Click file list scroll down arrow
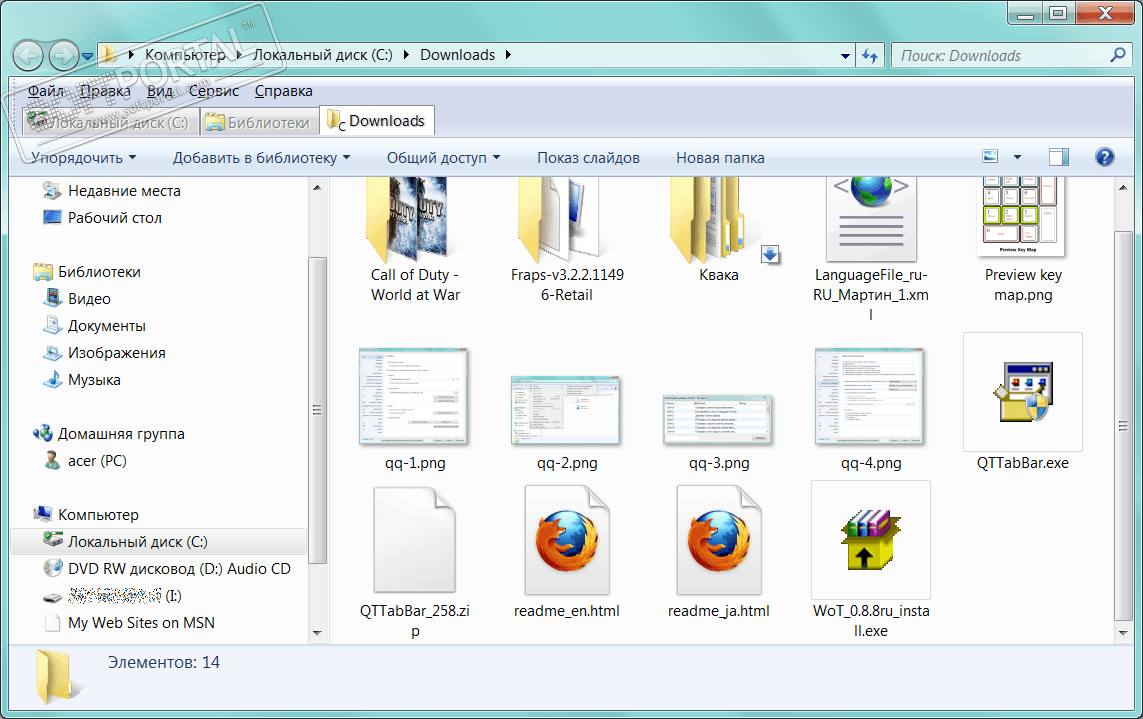 click(x=1123, y=633)
